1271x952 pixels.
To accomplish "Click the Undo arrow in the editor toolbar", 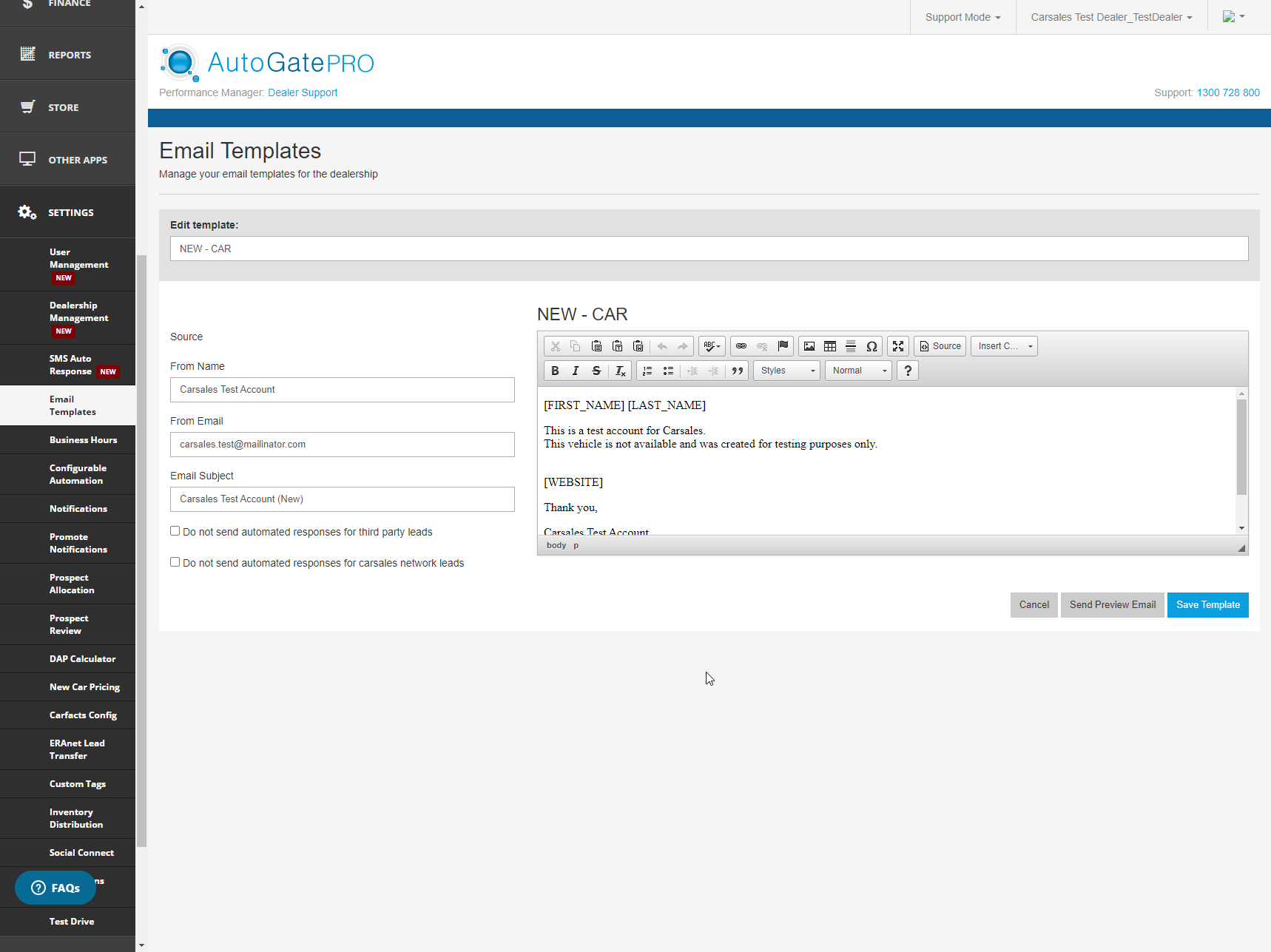I will (x=662, y=346).
